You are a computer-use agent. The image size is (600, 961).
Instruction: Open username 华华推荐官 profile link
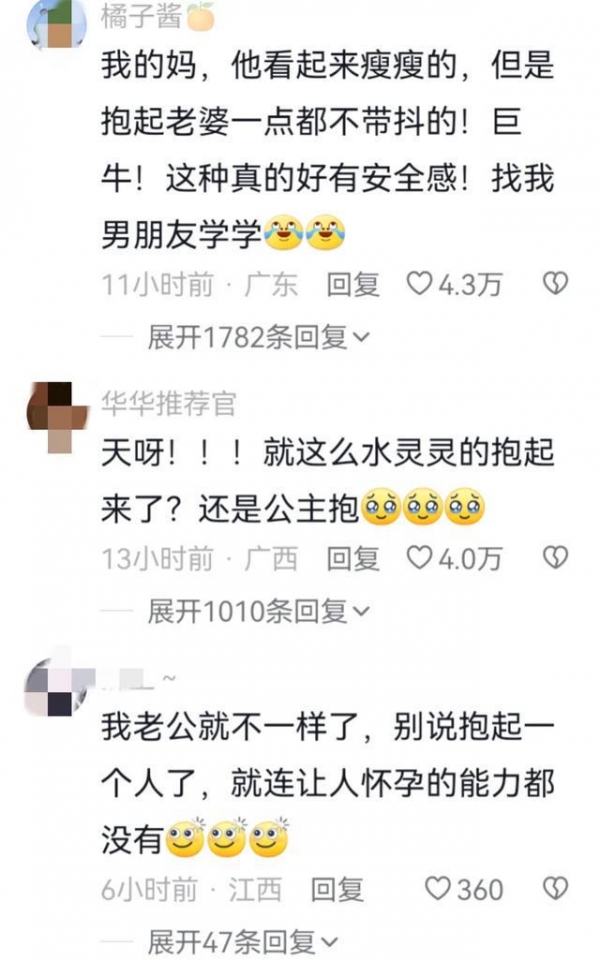(169, 403)
